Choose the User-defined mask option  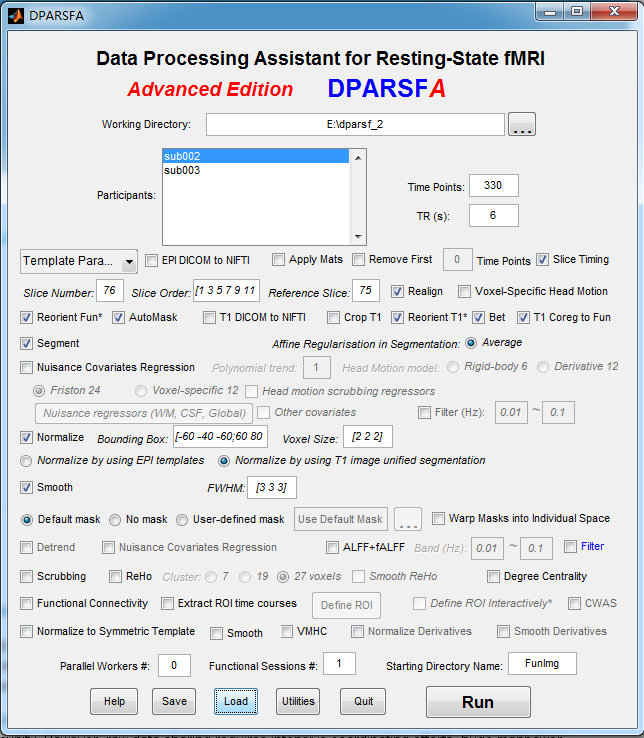[x=182, y=520]
